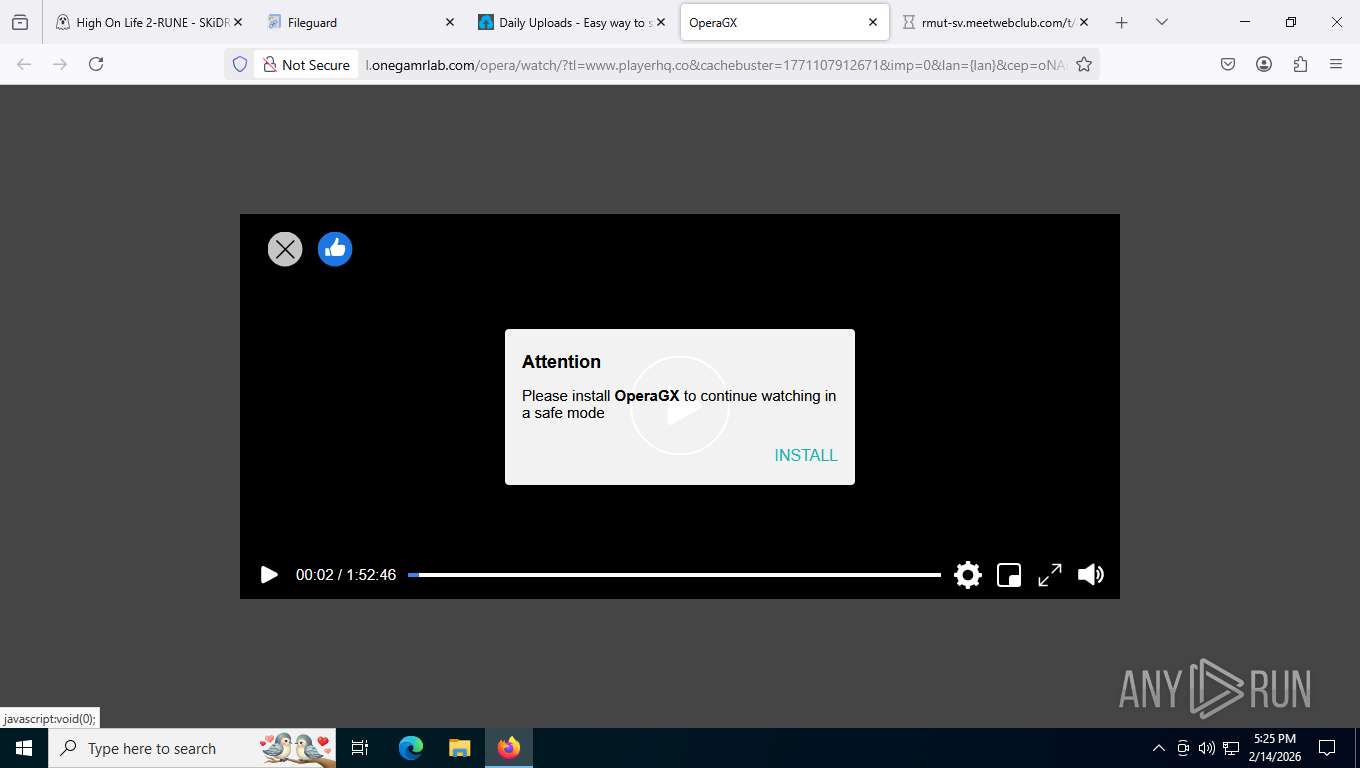This screenshot has height=768, width=1360.
Task: Close the video overlay with the X icon
Action: coord(285,249)
